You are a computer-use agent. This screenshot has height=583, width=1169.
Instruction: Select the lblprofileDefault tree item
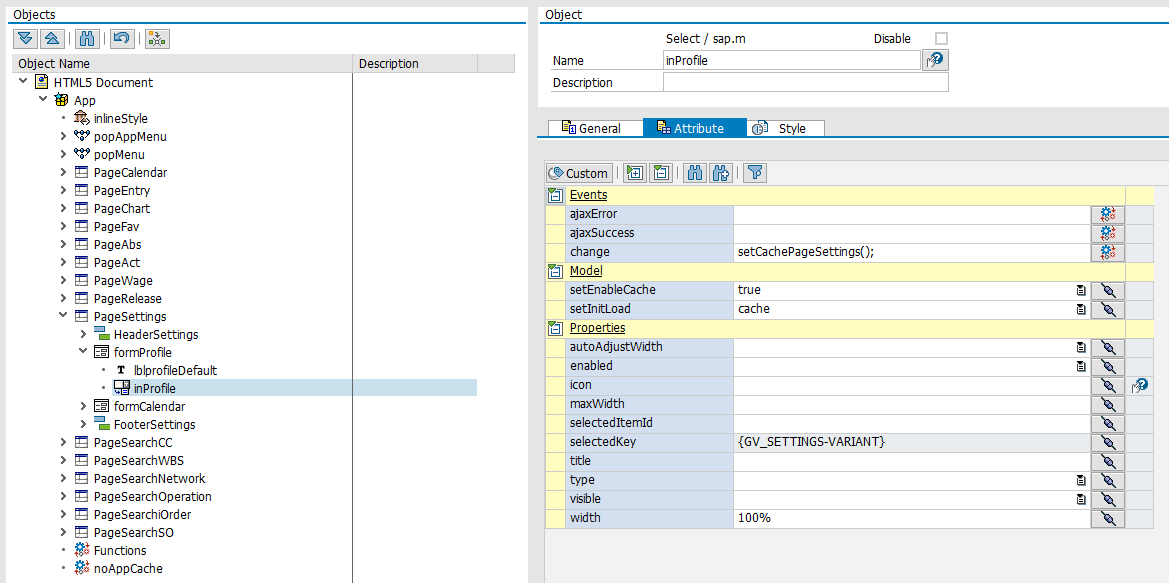click(x=175, y=370)
